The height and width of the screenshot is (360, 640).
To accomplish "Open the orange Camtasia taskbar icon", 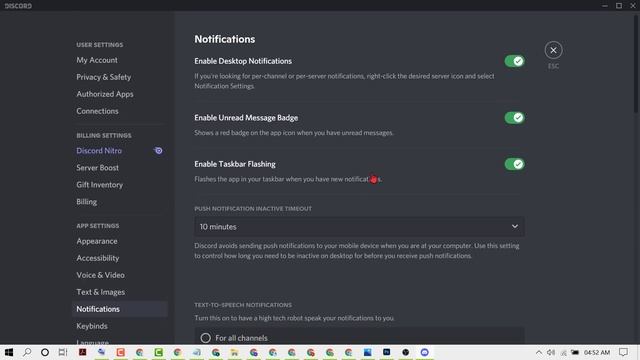I will pyautogui.click(x=120, y=352).
